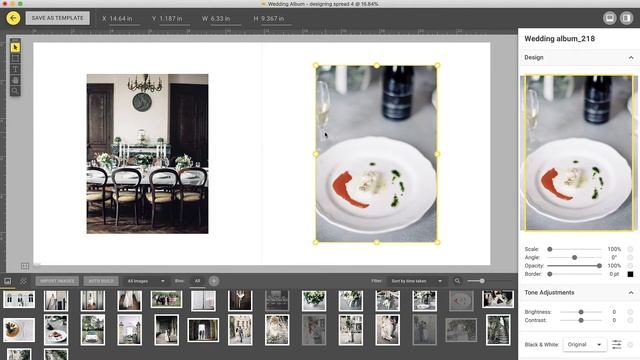Click the Brightness slider handle

pos(581,312)
